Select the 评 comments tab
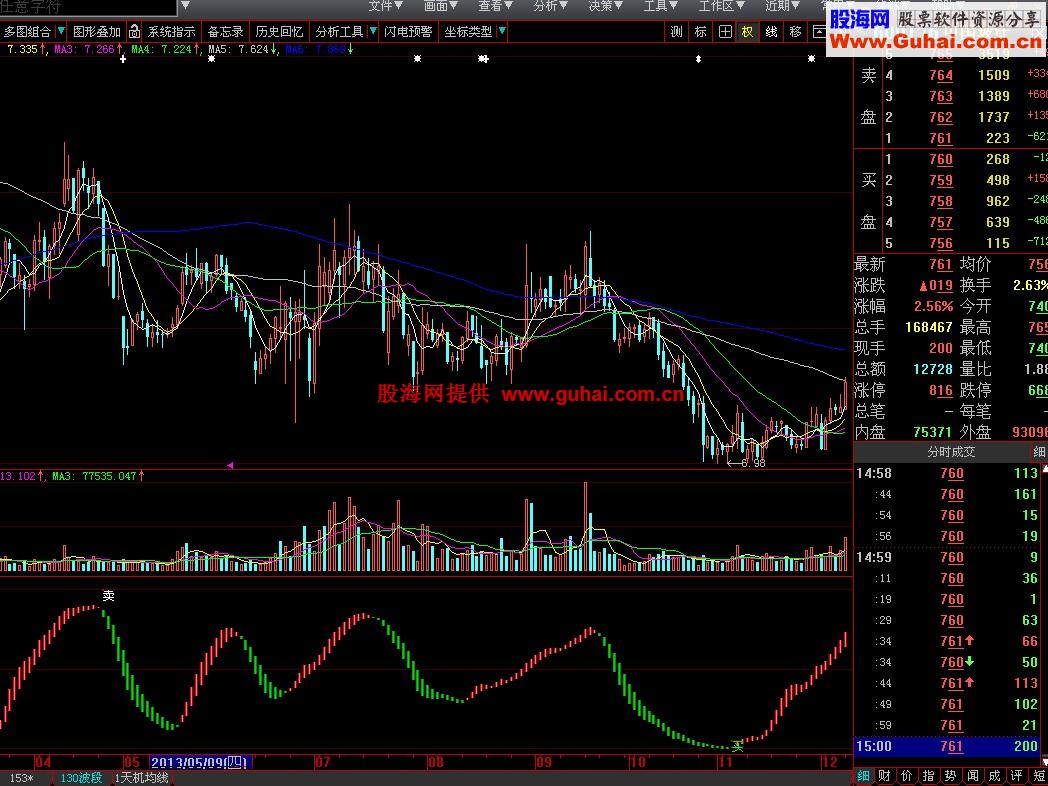Image resolution: width=1048 pixels, height=786 pixels. 1016,777
